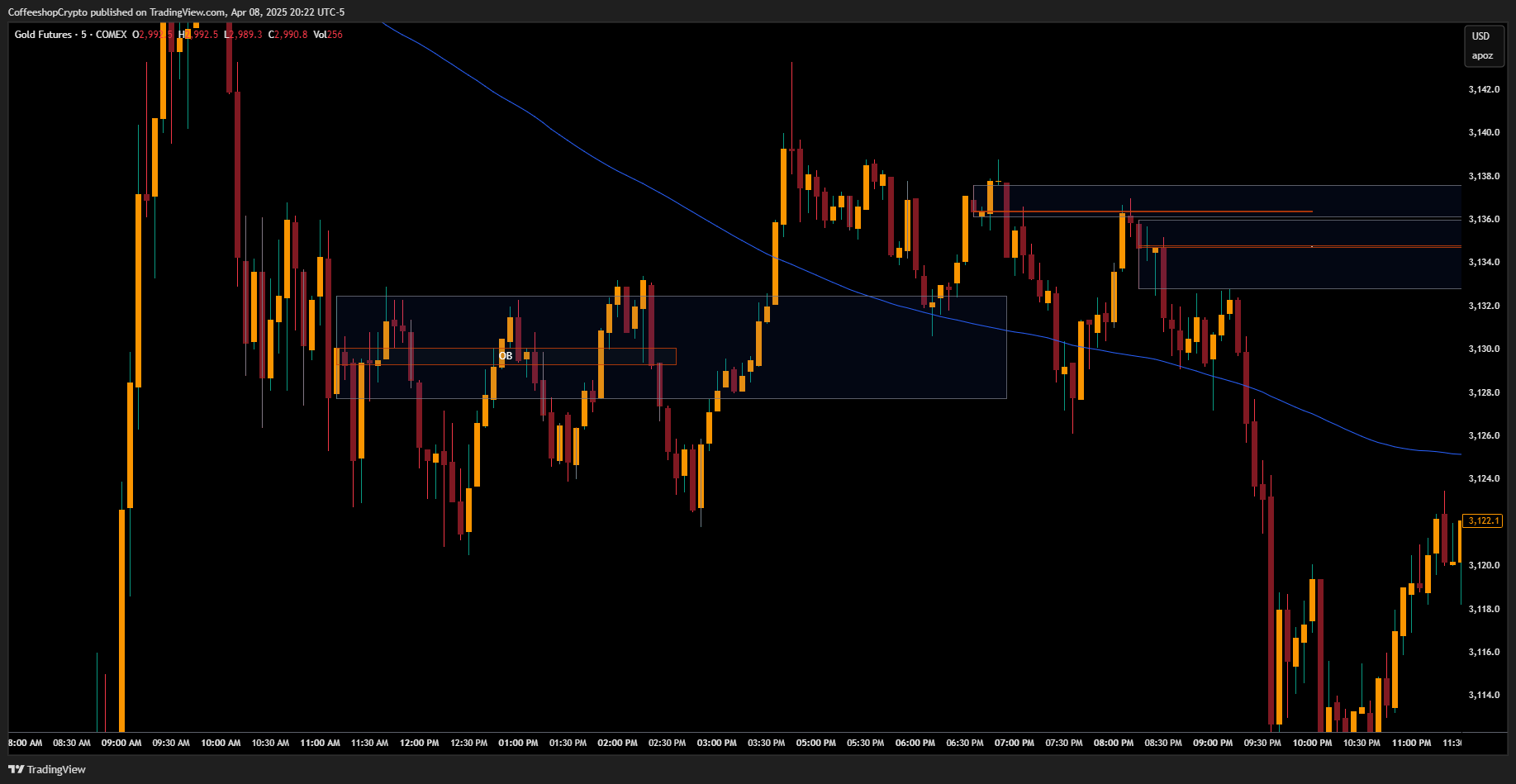Click the COMEX exchange label
Screen dimensions: 1516x784
tap(112, 35)
